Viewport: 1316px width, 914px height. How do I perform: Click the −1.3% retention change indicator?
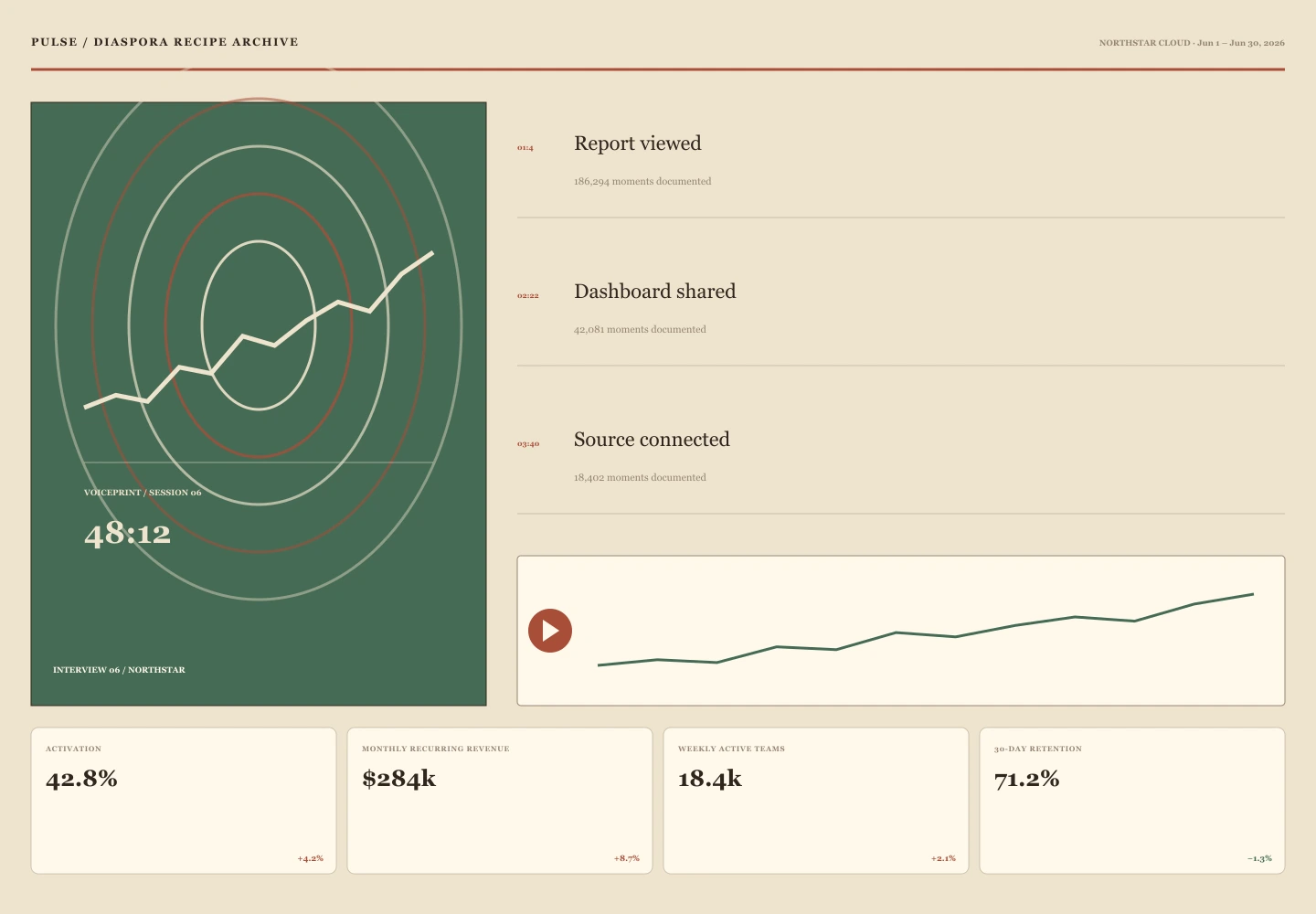1259,858
